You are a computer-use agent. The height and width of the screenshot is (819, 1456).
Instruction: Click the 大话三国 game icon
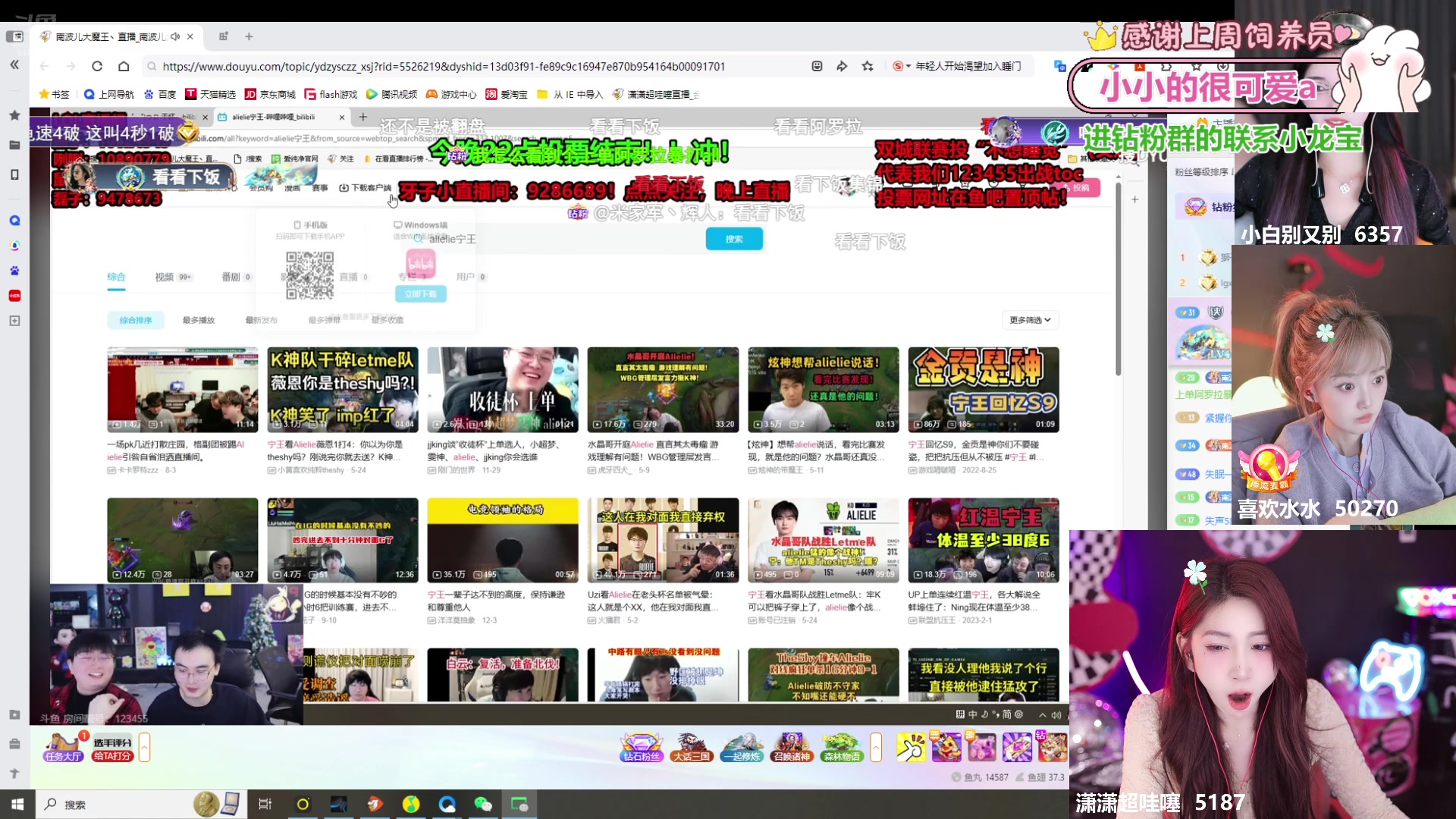click(x=692, y=747)
